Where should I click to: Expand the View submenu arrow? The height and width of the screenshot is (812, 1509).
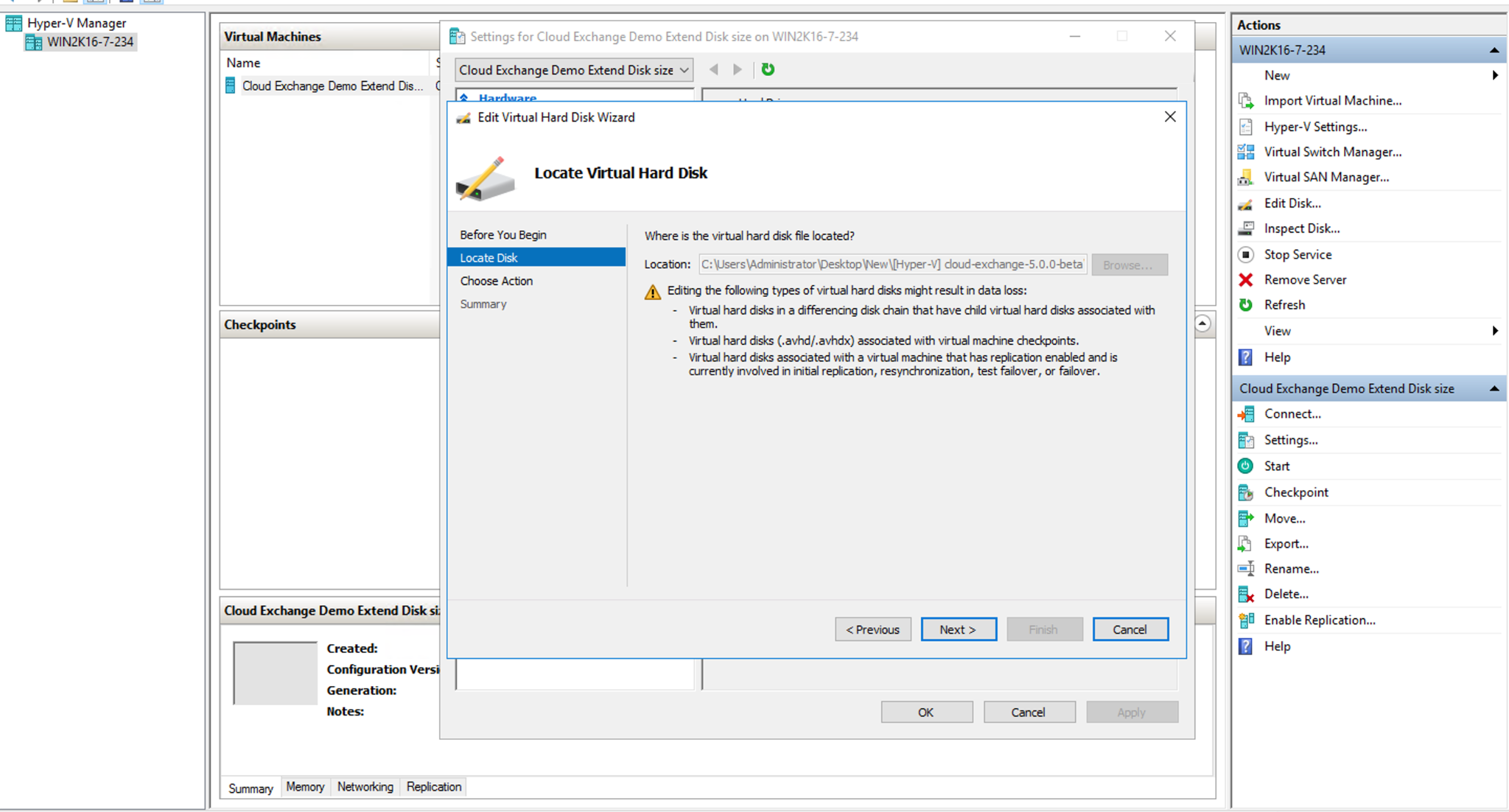(1495, 331)
